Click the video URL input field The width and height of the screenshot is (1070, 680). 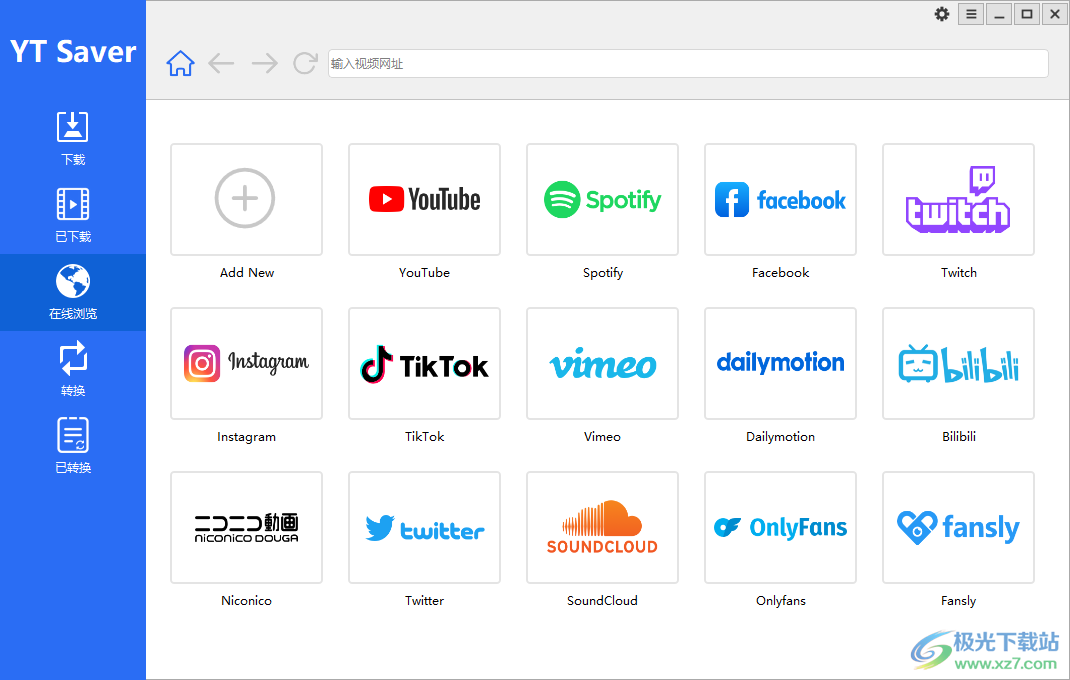[688, 63]
